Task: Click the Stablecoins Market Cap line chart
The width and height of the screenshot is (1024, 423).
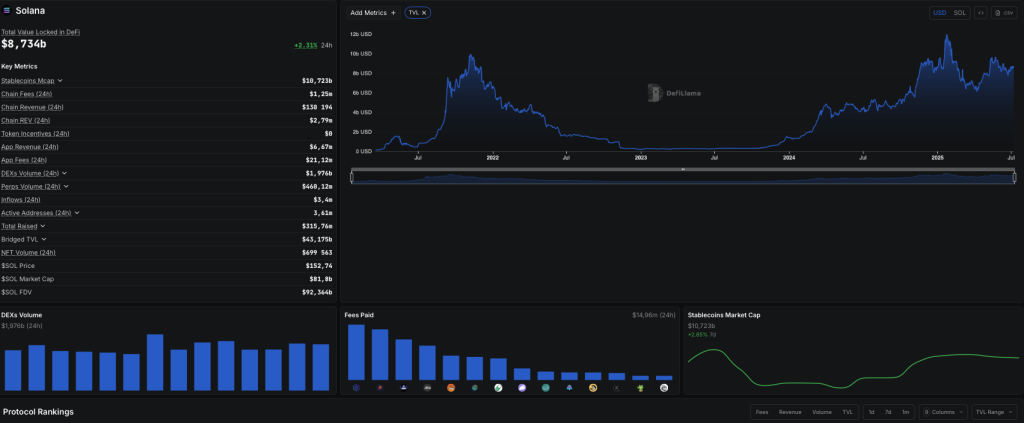Action: [853, 368]
